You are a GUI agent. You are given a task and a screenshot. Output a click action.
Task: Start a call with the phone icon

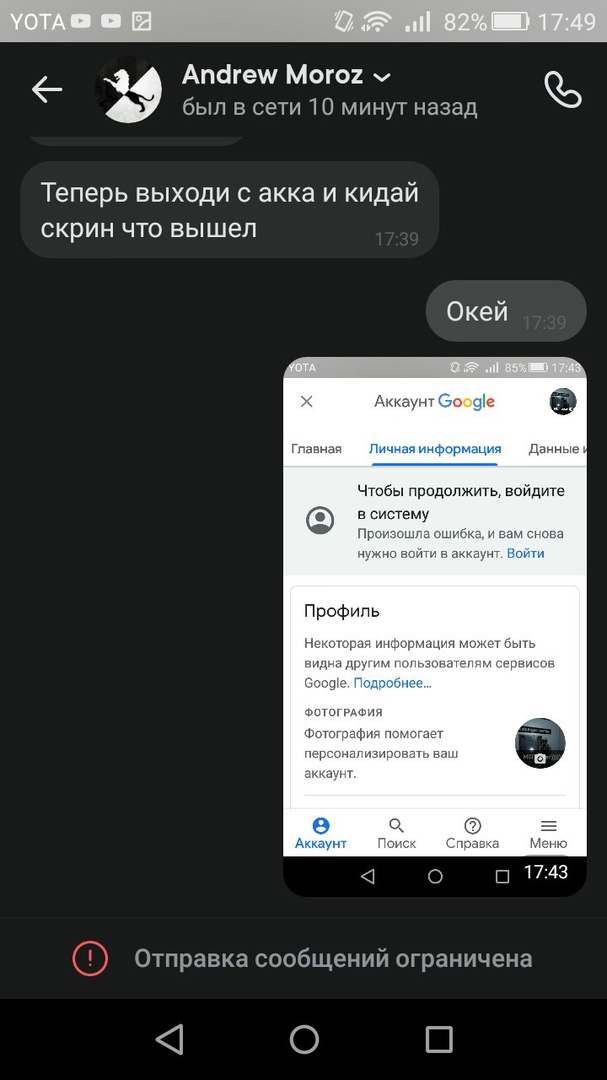coord(563,90)
